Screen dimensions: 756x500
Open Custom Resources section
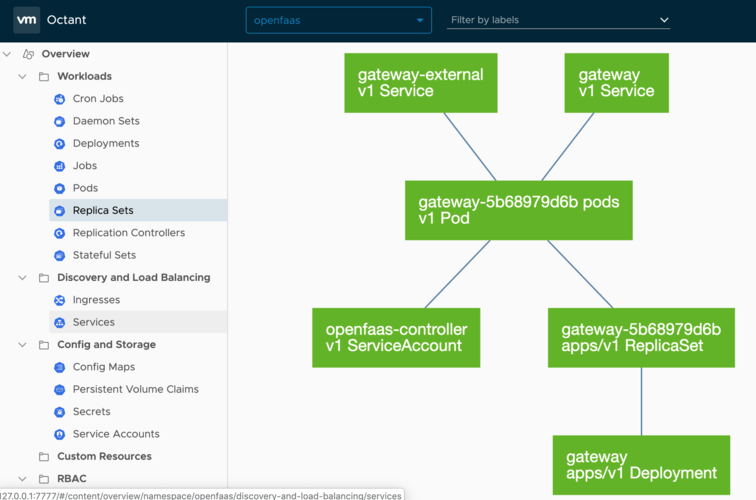[104, 457]
